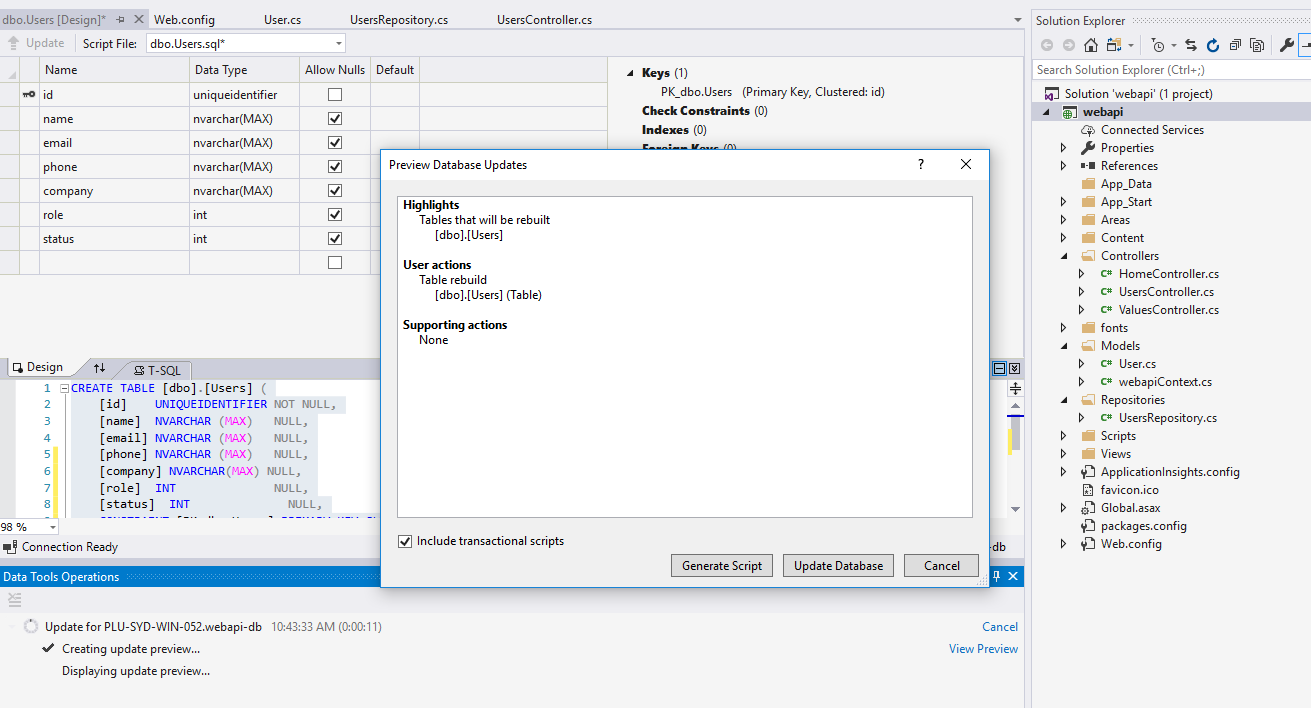Toggle Allow Nulls for the id column

[335, 95]
